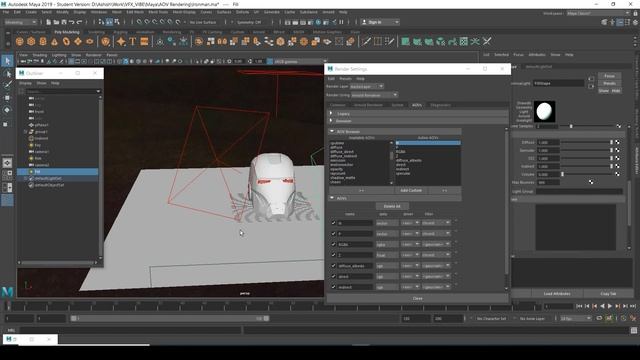Open the Render Using dropdown
Viewport: 640px width, 360px height.
click(x=374, y=95)
